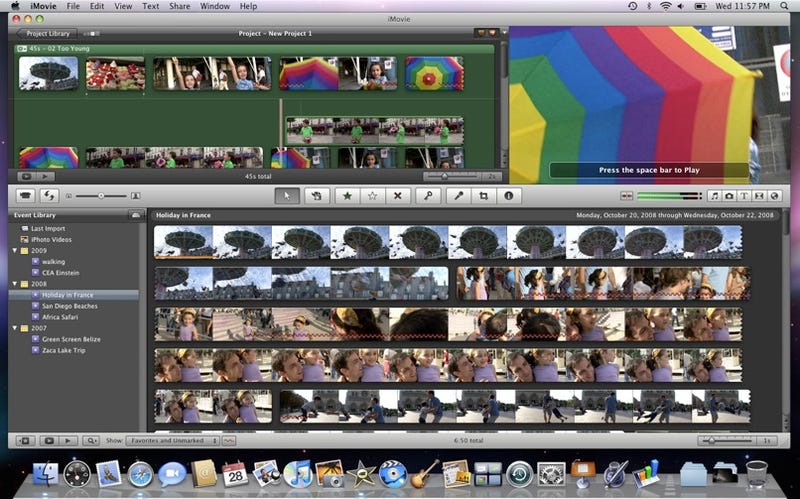Select Africa Safari event
800x499 pixels.
coord(60,317)
